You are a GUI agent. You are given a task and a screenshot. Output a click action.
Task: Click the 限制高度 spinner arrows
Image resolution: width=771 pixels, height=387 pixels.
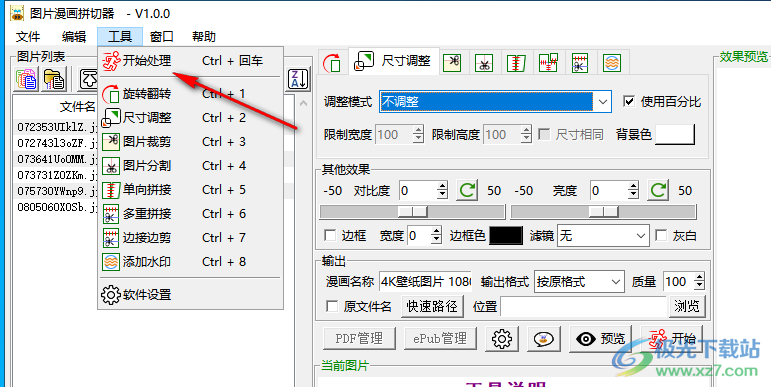(x=527, y=134)
